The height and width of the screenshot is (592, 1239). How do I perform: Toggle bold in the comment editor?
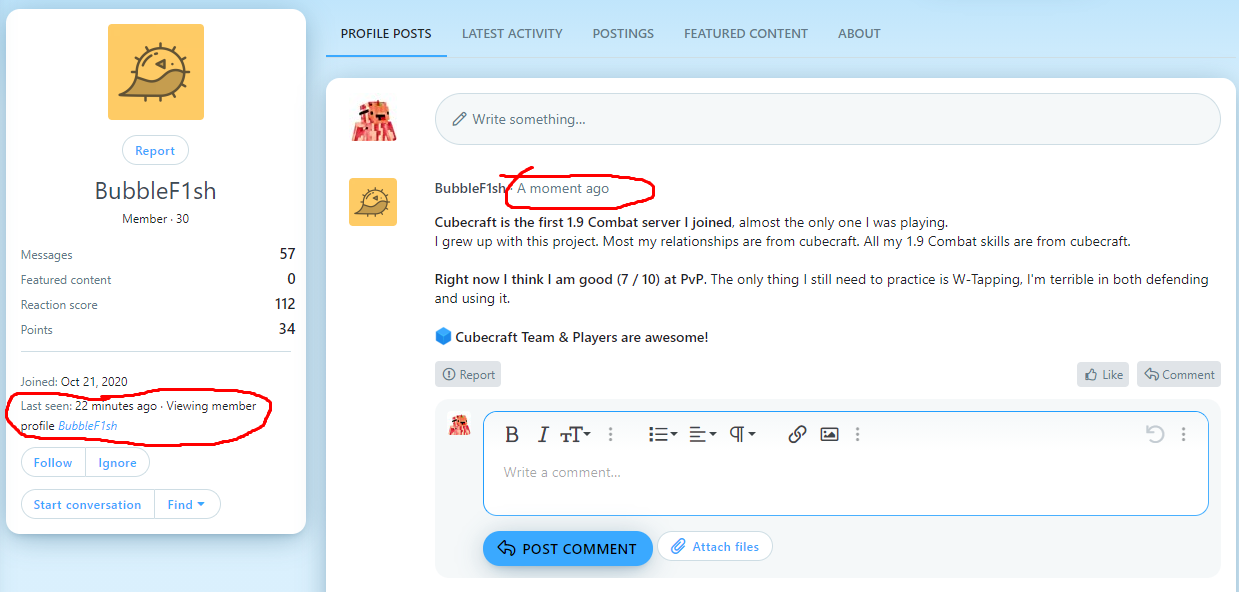512,434
